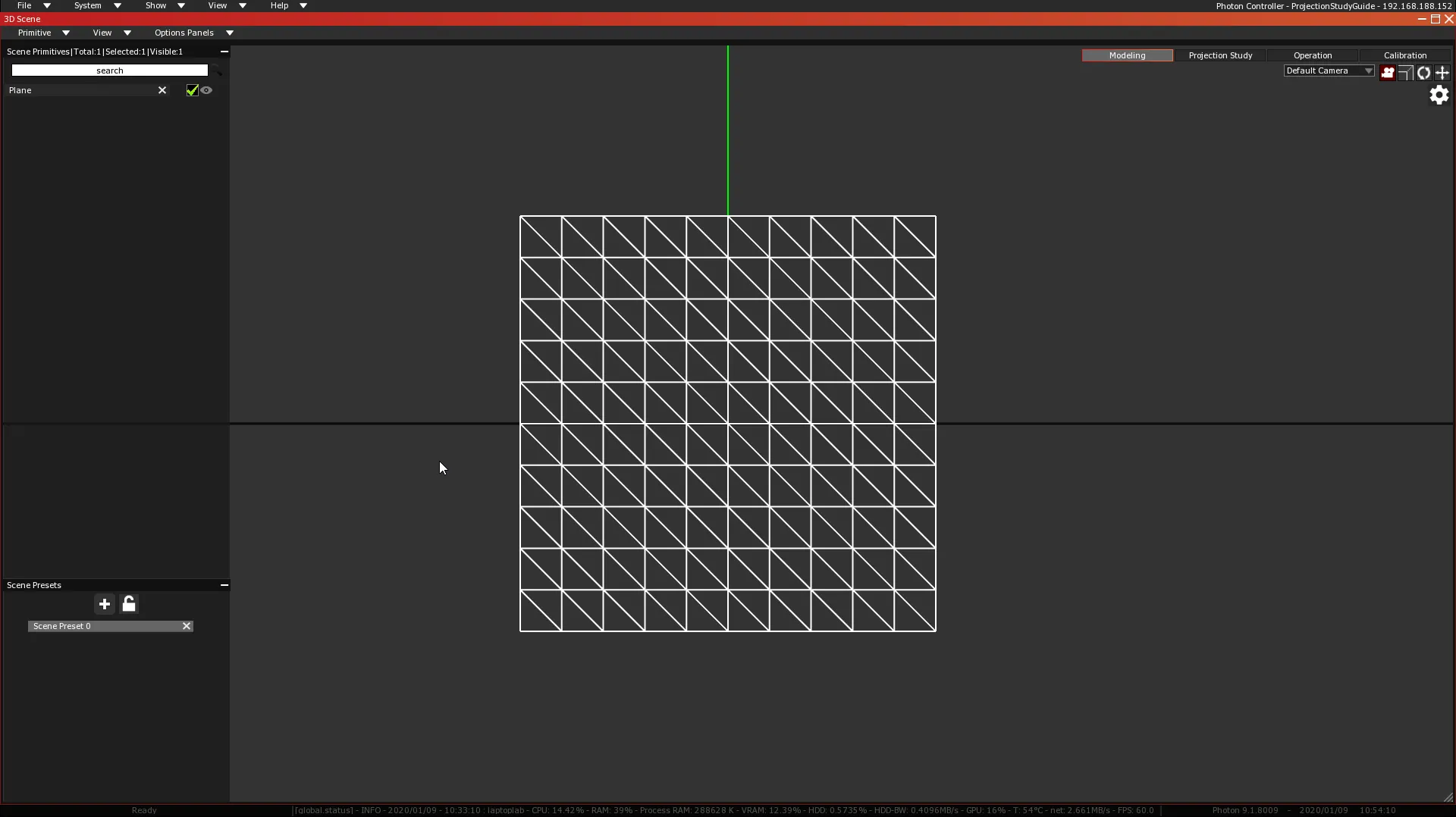Open the System menu

pyautogui.click(x=97, y=5)
